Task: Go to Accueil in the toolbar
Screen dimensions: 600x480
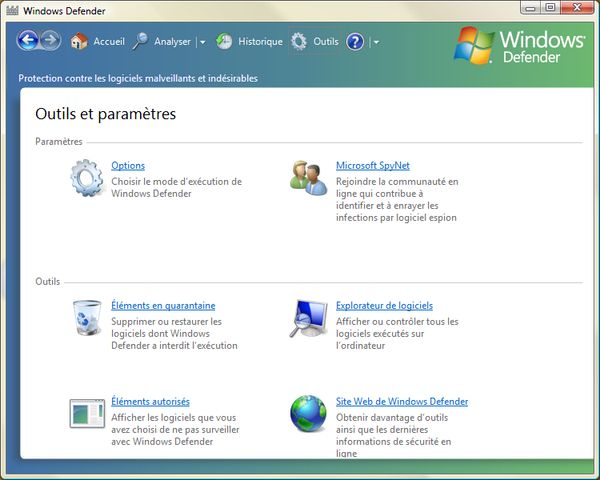Action: click(x=97, y=42)
